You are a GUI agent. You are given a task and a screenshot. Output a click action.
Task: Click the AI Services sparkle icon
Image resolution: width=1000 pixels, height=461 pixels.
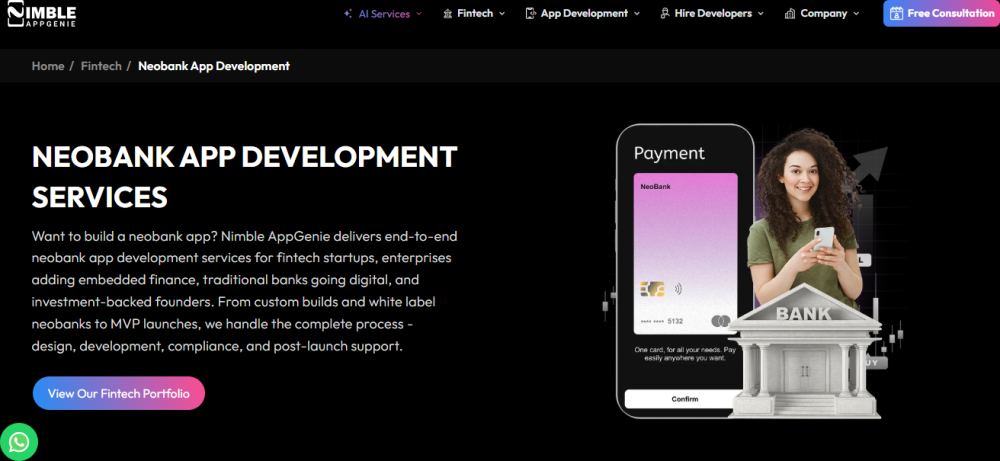pyautogui.click(x=348, y=13)
